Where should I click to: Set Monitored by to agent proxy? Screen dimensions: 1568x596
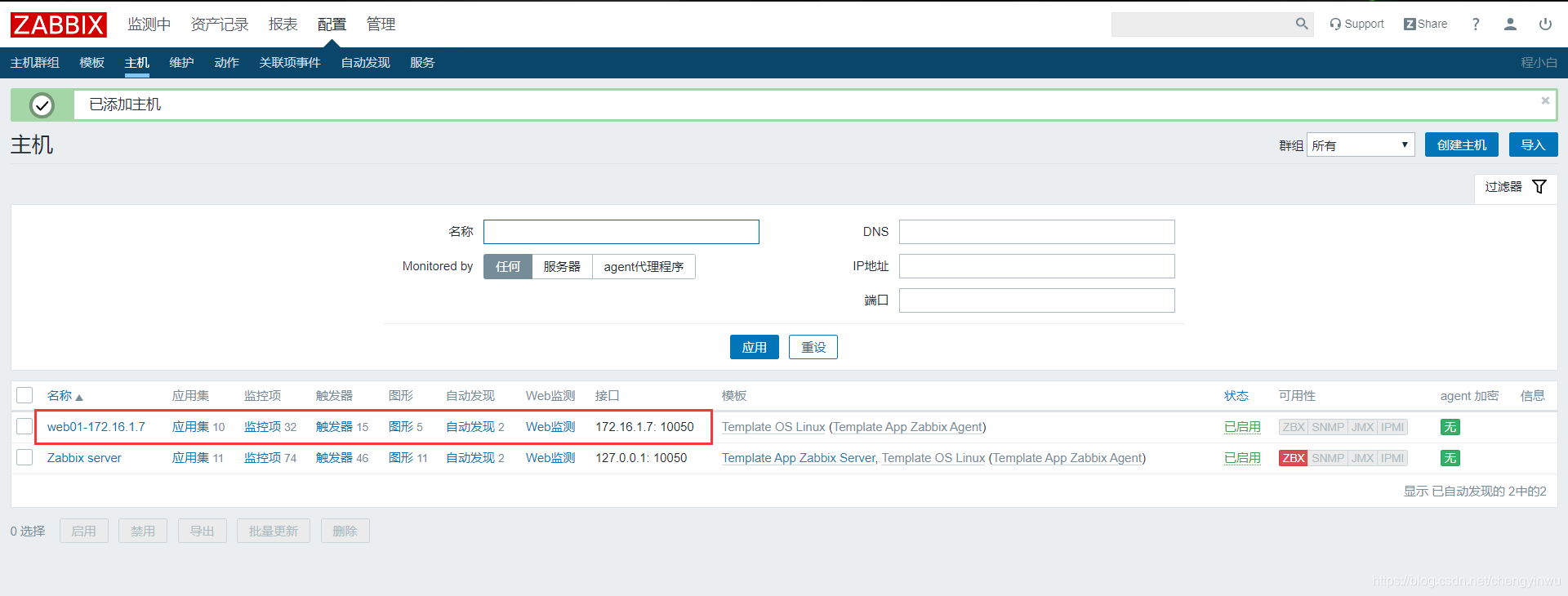pos(644,267)
